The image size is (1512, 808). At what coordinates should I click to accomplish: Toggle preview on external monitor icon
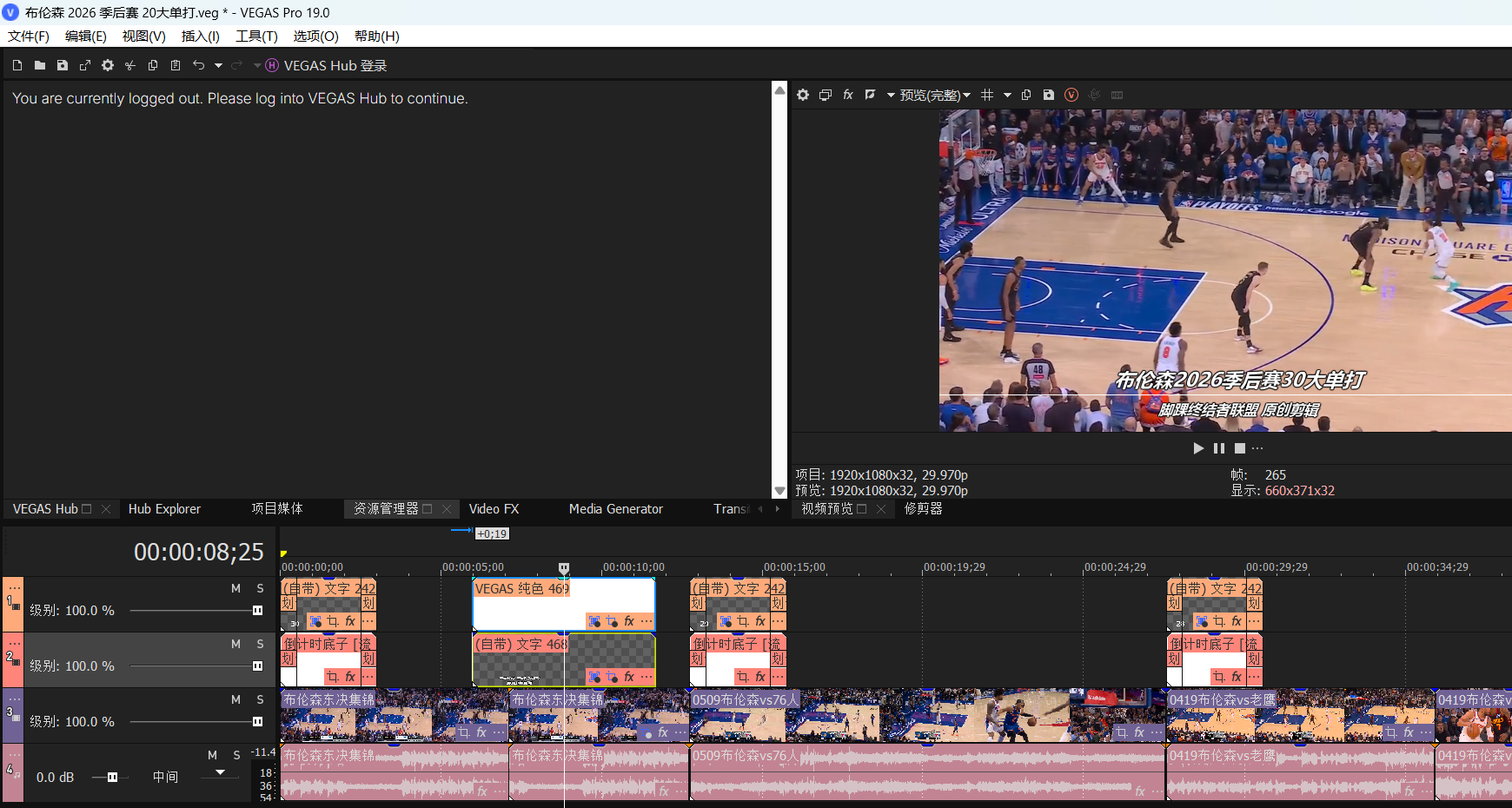pyautogui.click(x=826, y=95)
